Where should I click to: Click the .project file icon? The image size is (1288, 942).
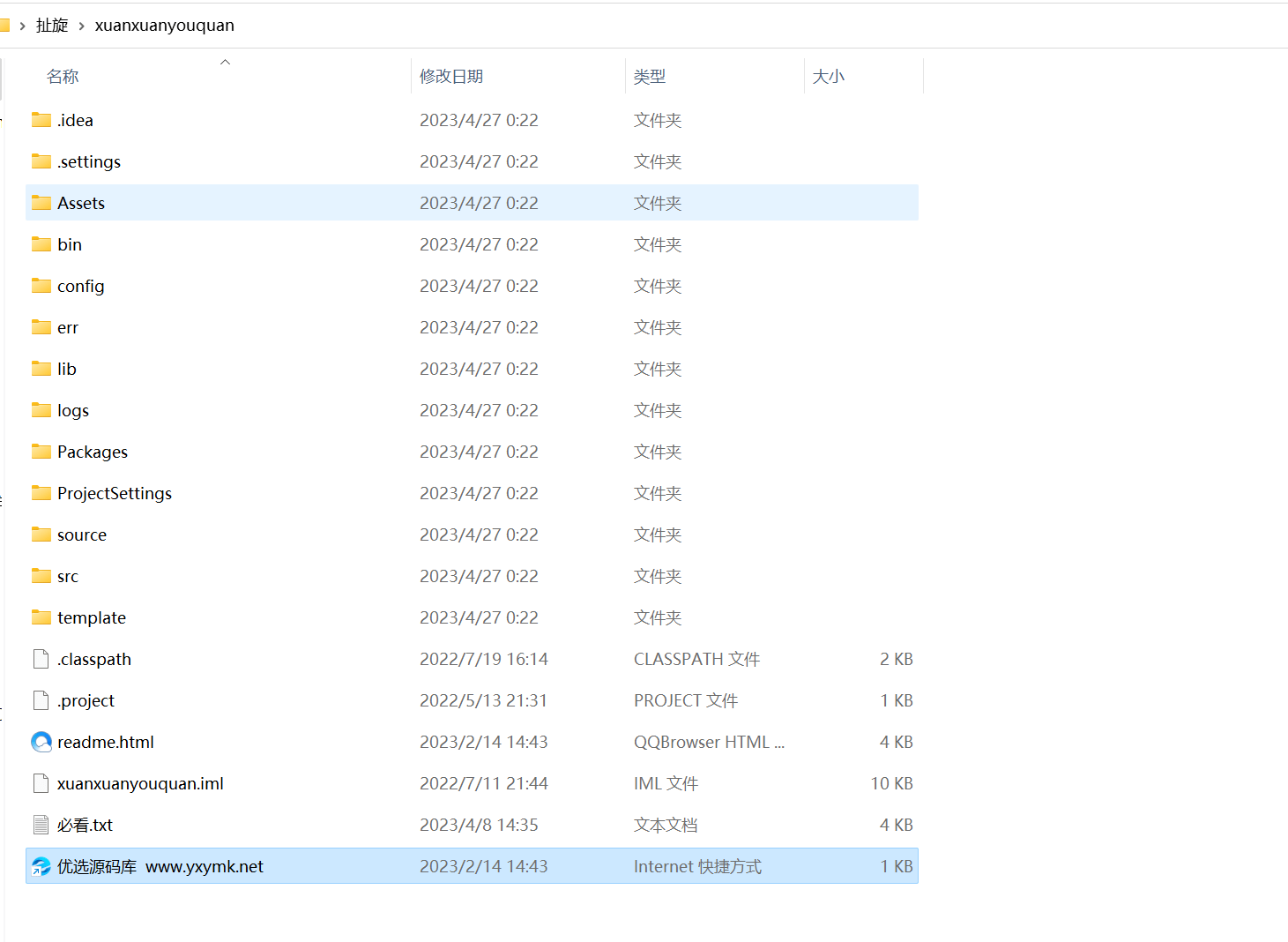(x=41, y=700)
